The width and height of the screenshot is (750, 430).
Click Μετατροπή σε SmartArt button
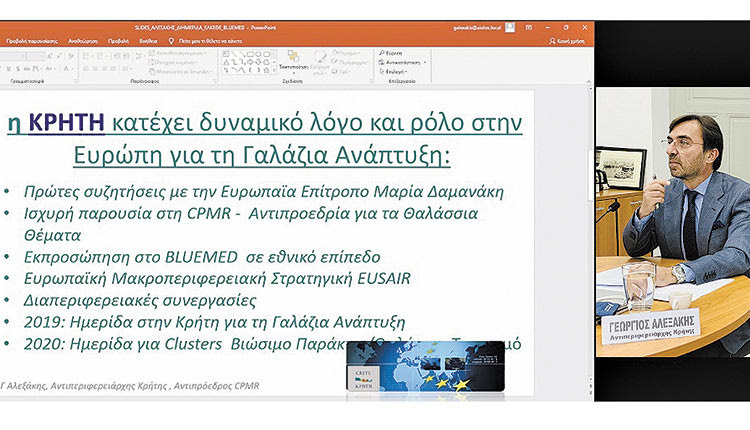point(181,72)
